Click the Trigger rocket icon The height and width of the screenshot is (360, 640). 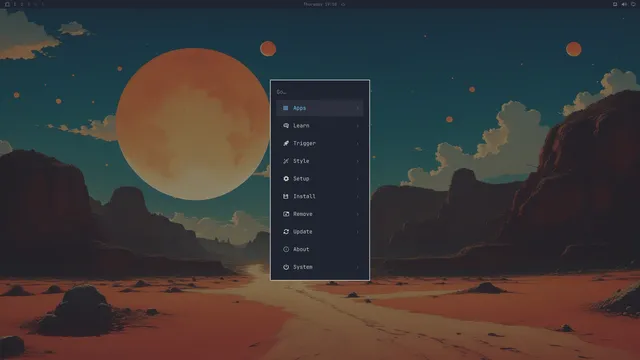(x=286, y=143)
